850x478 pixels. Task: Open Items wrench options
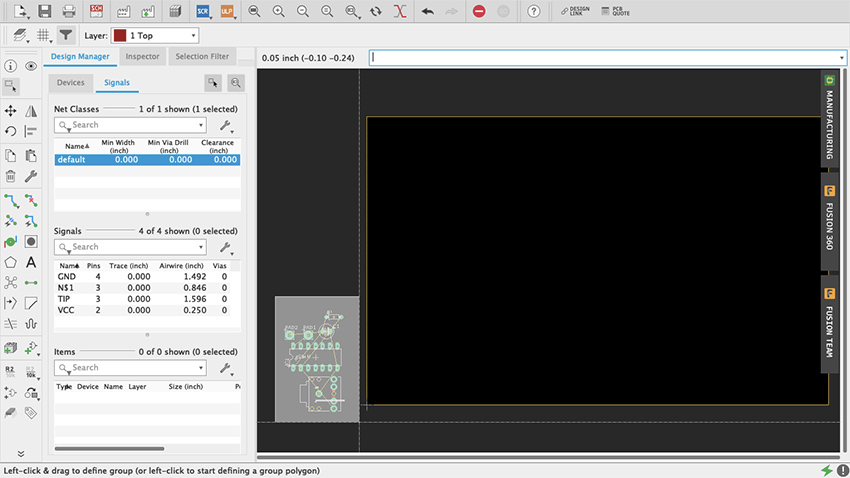pyautogui.click(x=226, y=369)
